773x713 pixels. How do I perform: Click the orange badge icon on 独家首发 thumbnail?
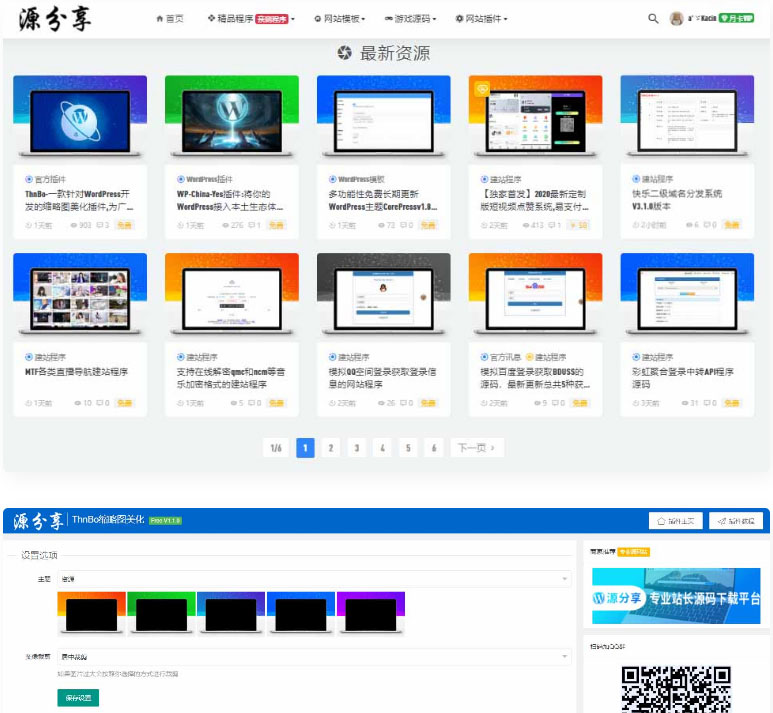coord(481,88)
